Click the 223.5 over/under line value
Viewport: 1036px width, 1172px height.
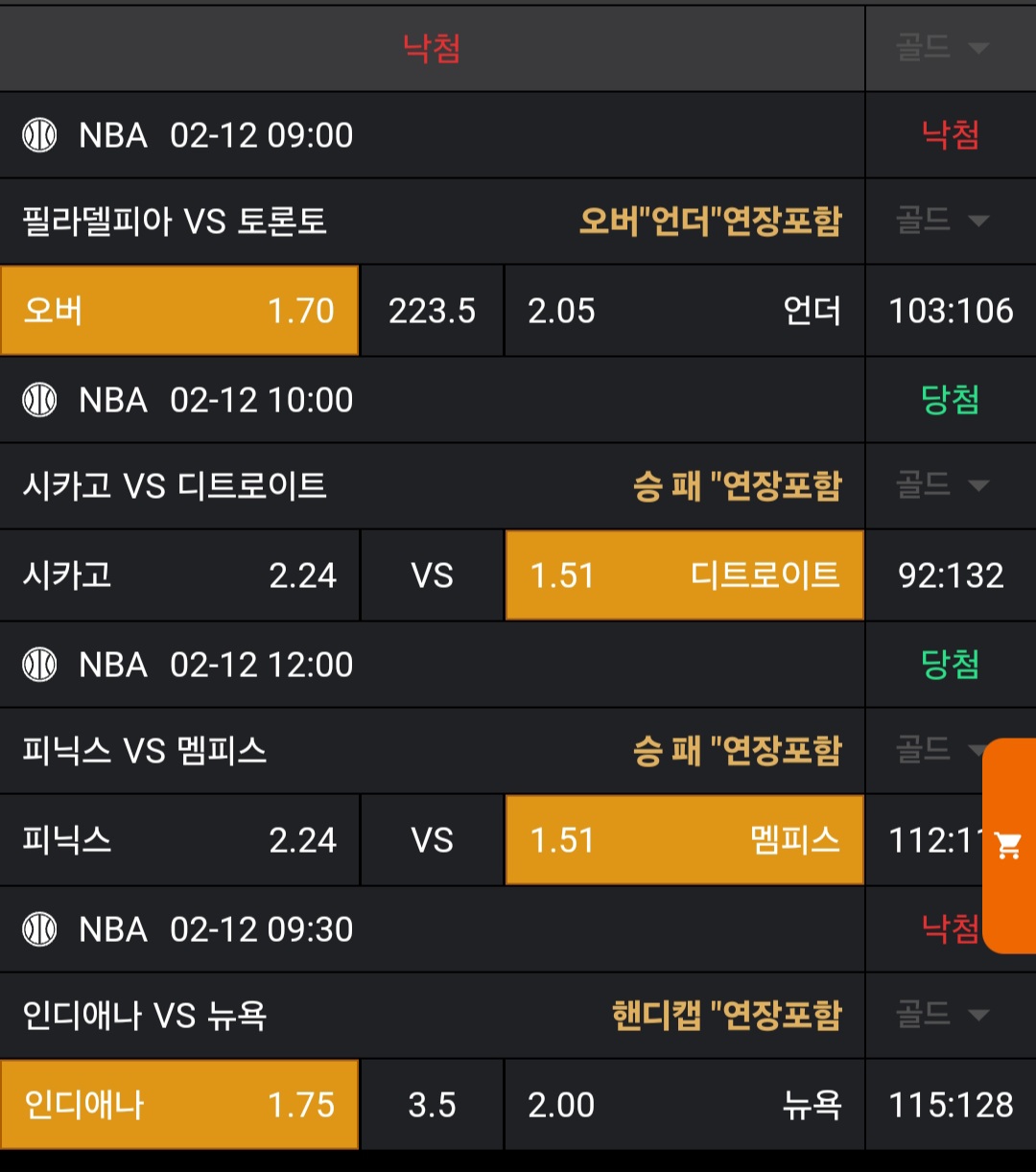pos(432,311)
